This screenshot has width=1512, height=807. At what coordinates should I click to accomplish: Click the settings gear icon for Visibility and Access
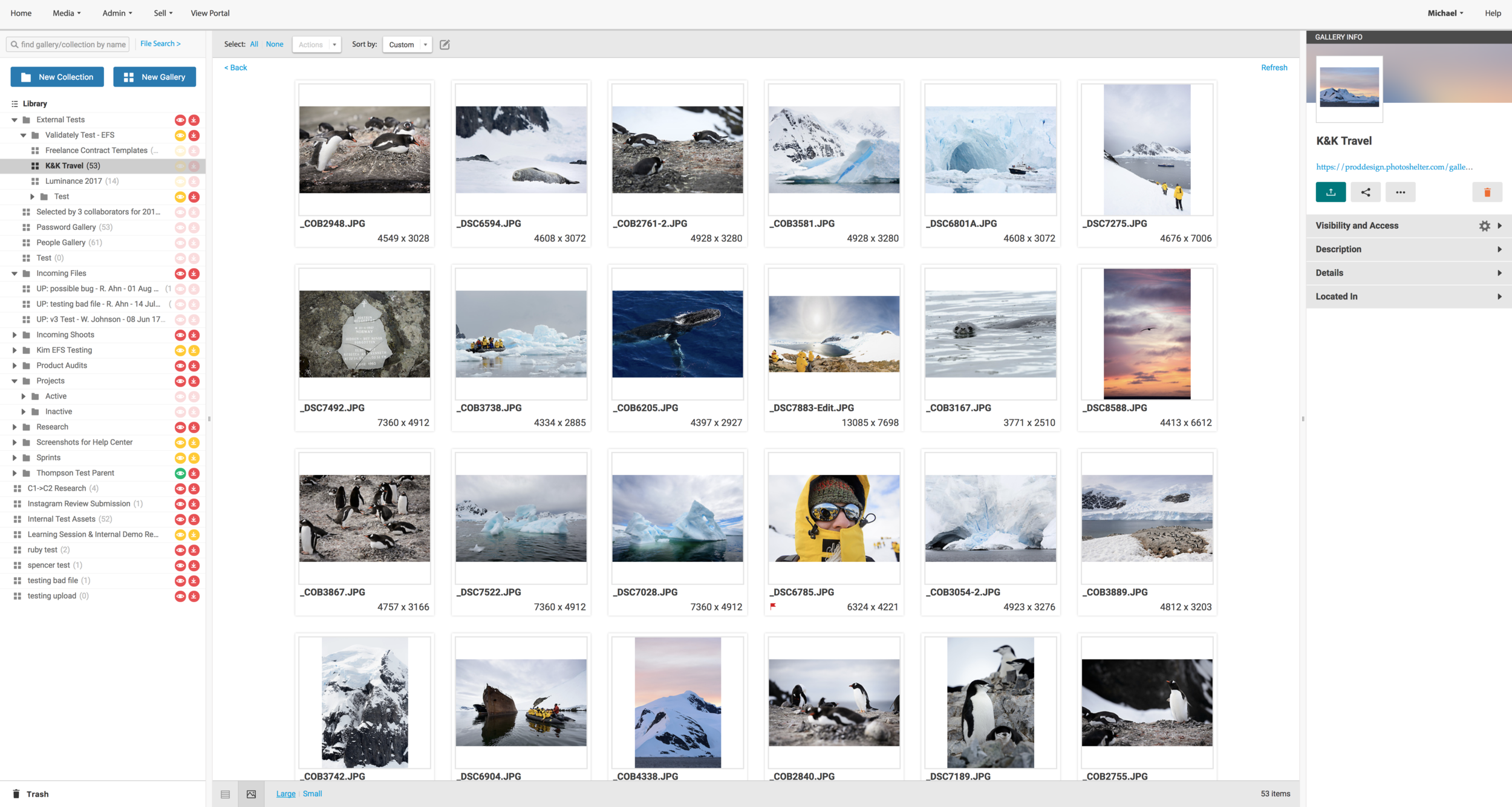1485,226
